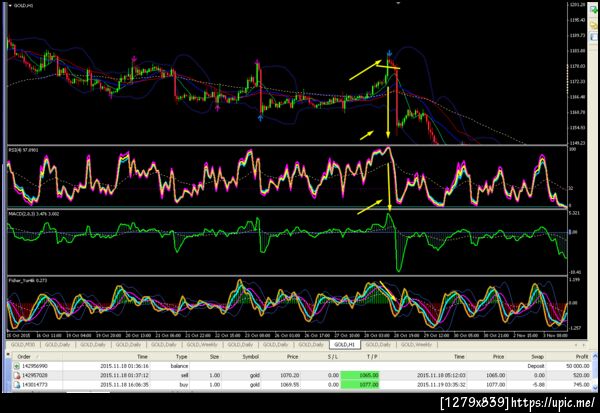Click the Type column header
This screenshot has height=413, width=600.
tap(181, 357)
